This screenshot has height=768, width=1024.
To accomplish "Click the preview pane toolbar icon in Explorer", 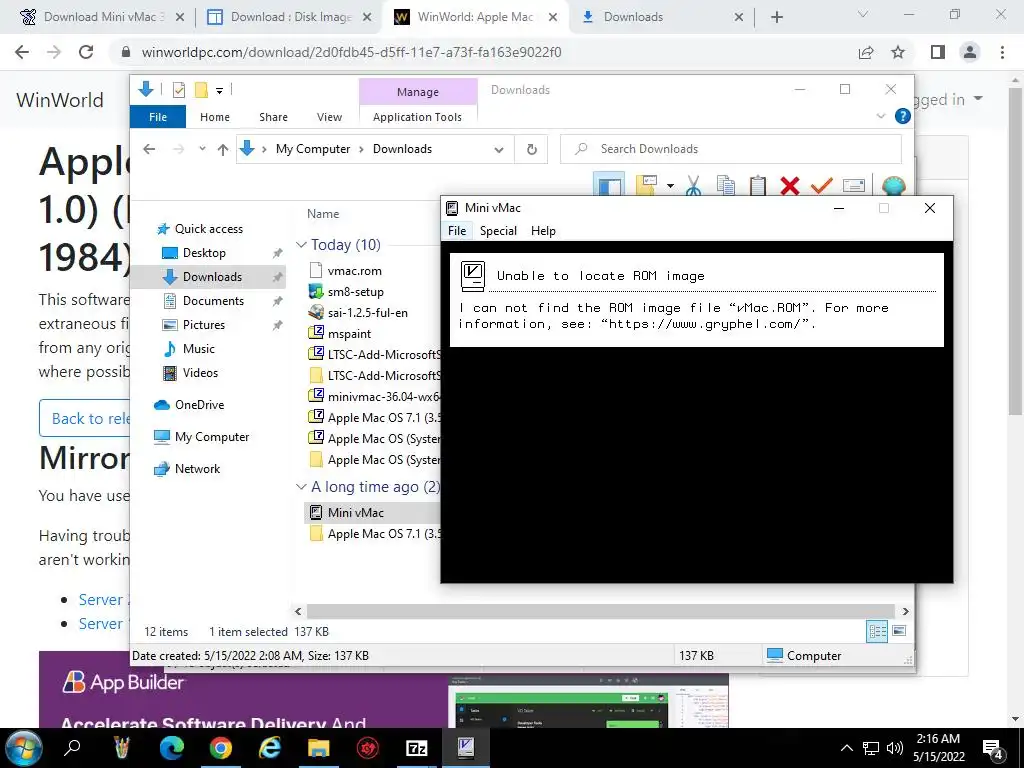I will point(609,185).
